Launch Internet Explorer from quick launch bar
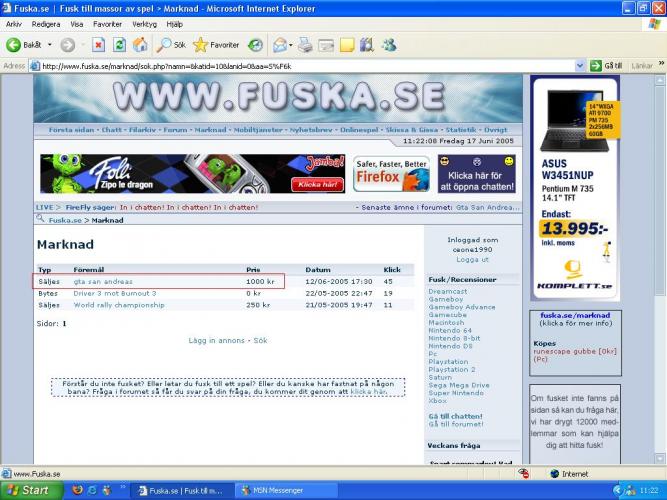This screenshot has height=500, width=667. [92, 490]
